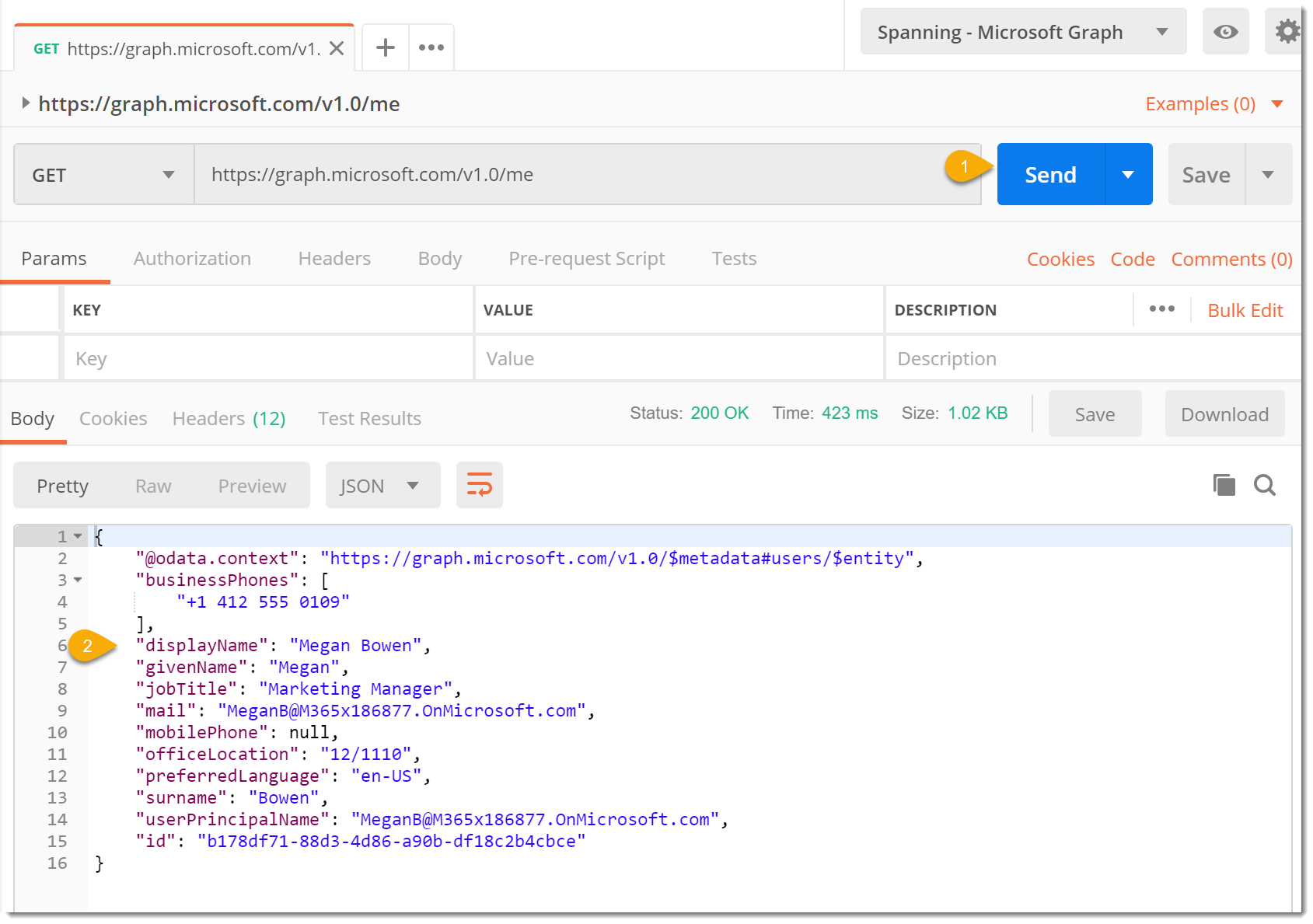The image size is (1313, 924).
Task: Open the Test Results tab
Action: 369,419
